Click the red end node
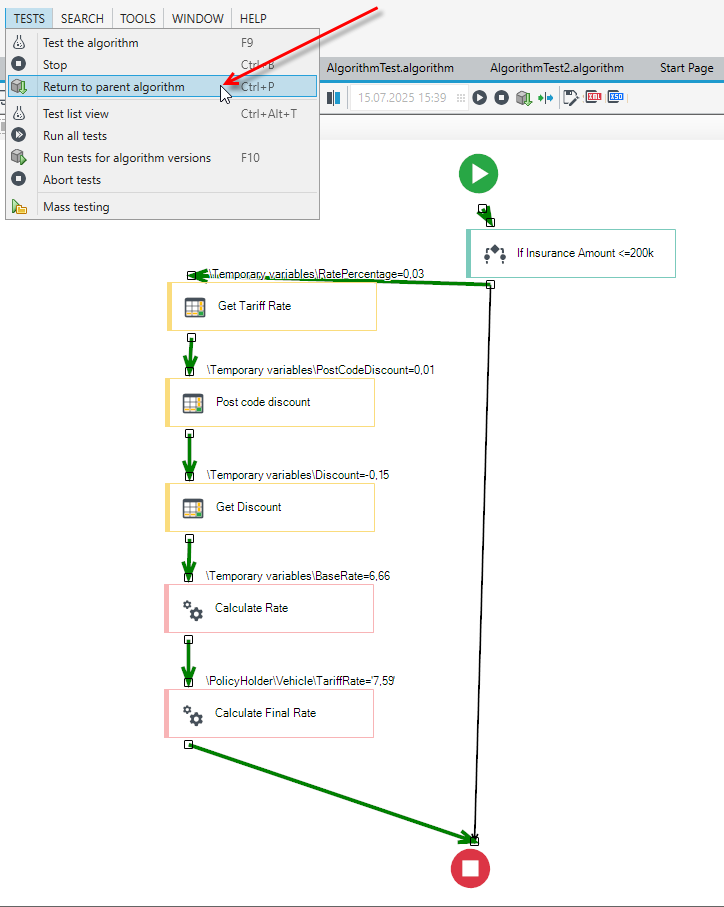Screen dimensions: 724x907 click(x=471, y=868)
